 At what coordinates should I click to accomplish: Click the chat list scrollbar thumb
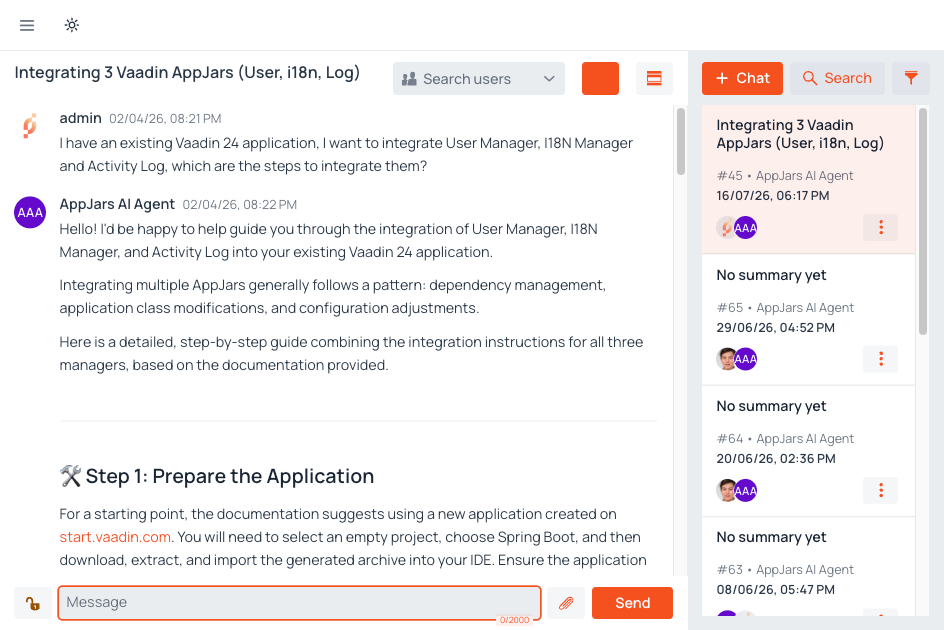[923, 221]
